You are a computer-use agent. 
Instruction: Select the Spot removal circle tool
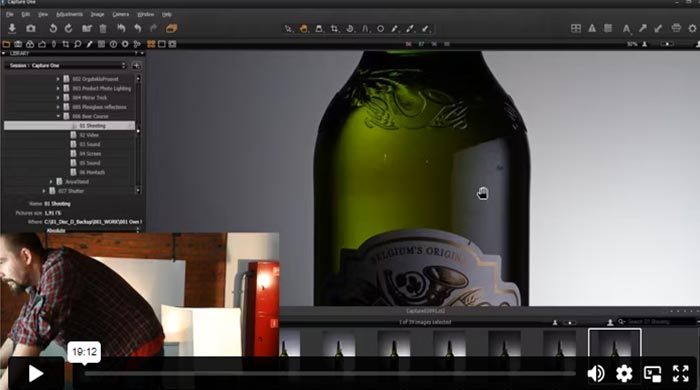(x=380, y=29)
